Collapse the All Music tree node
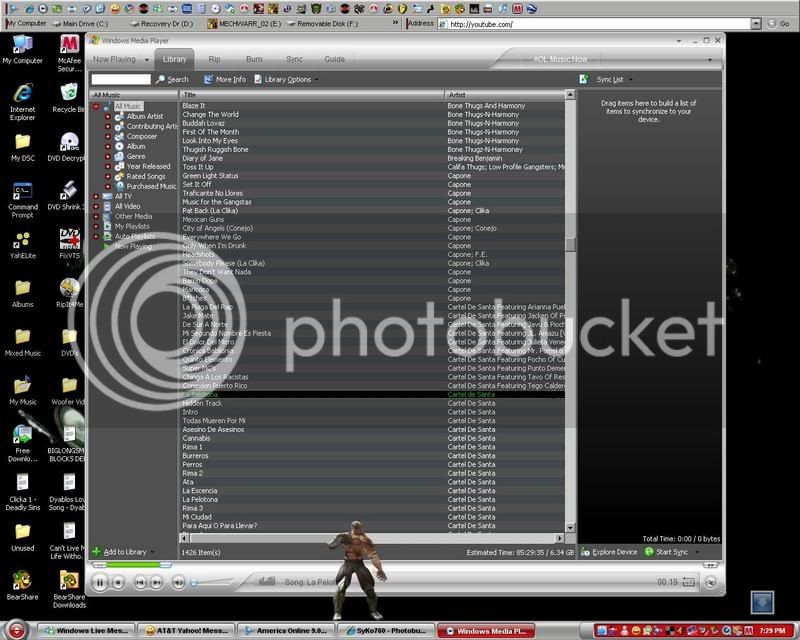 96,107
